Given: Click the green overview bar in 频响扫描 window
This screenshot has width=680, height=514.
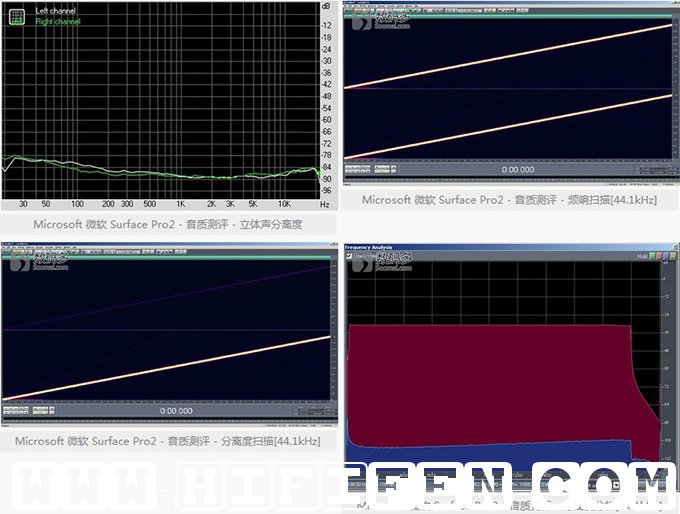Looking at the screenshot, I should click(x=507, y=16).
